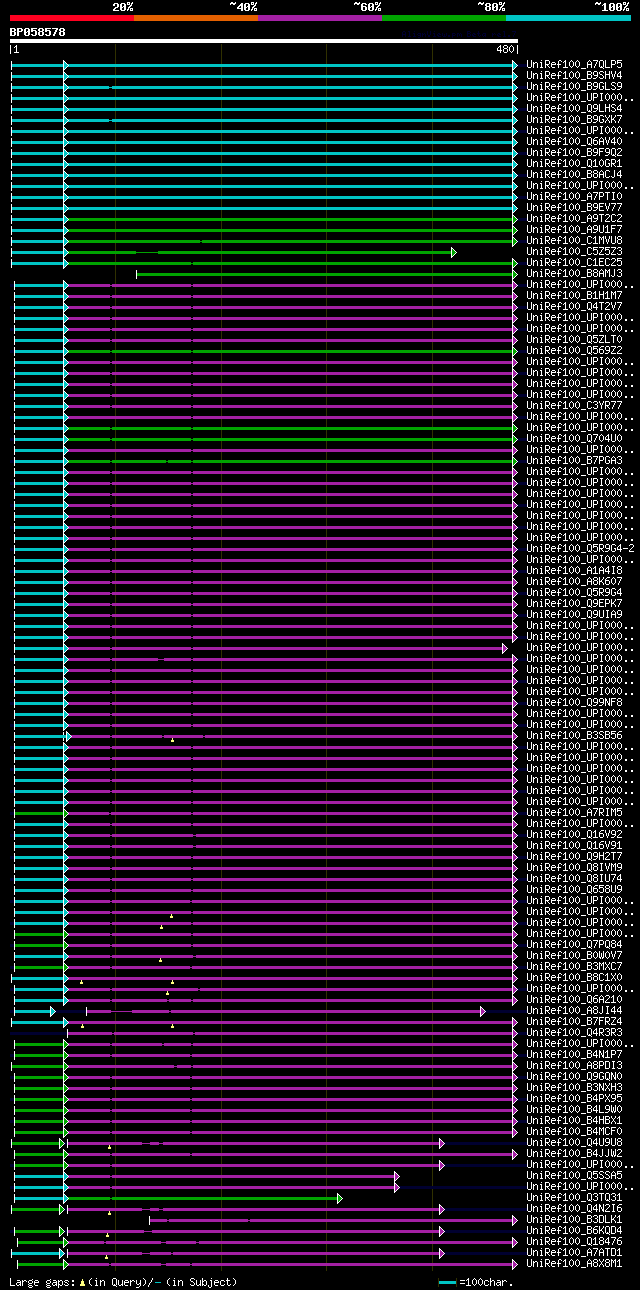The image size is (640, 1290).
Task: Select UniRef100_Q9UIA9 label
Action: 574,614
